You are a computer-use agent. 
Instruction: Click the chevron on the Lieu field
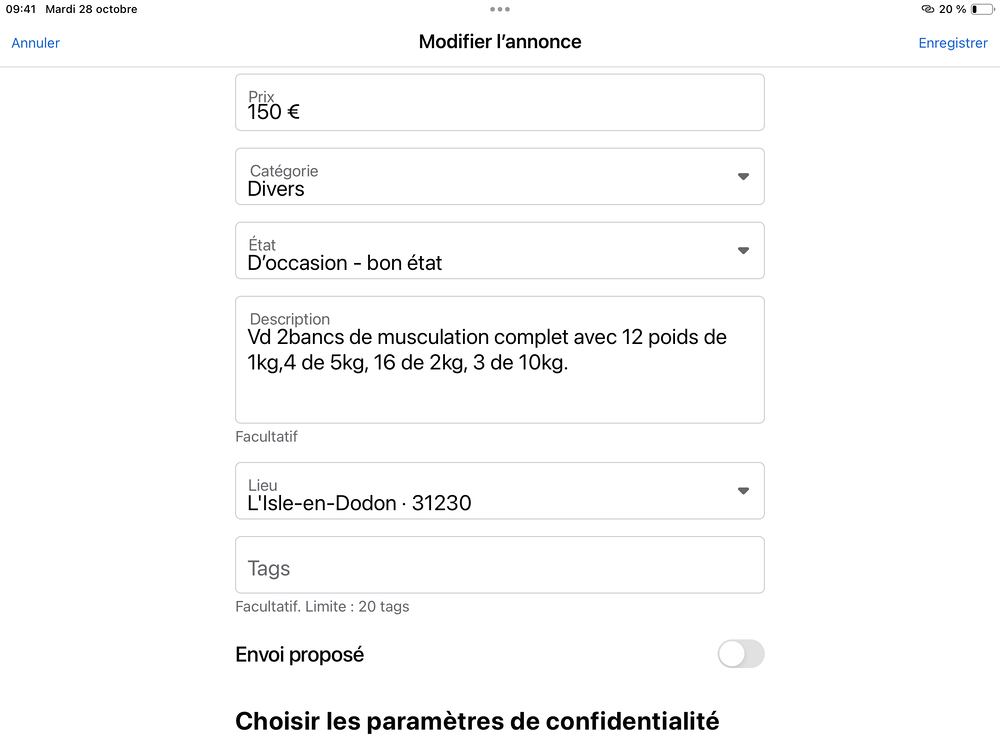(x=743, y=491)
